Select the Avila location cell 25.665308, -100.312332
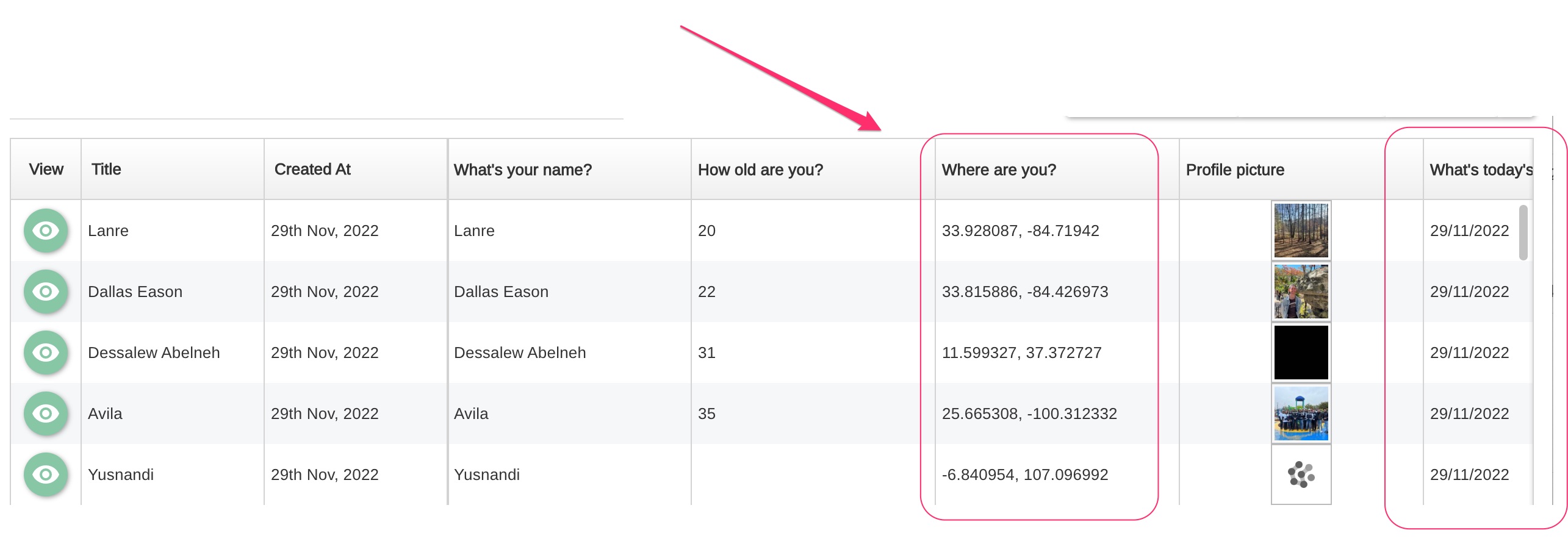Viewport: 1568px width, 555px height. coord(1029,414)
